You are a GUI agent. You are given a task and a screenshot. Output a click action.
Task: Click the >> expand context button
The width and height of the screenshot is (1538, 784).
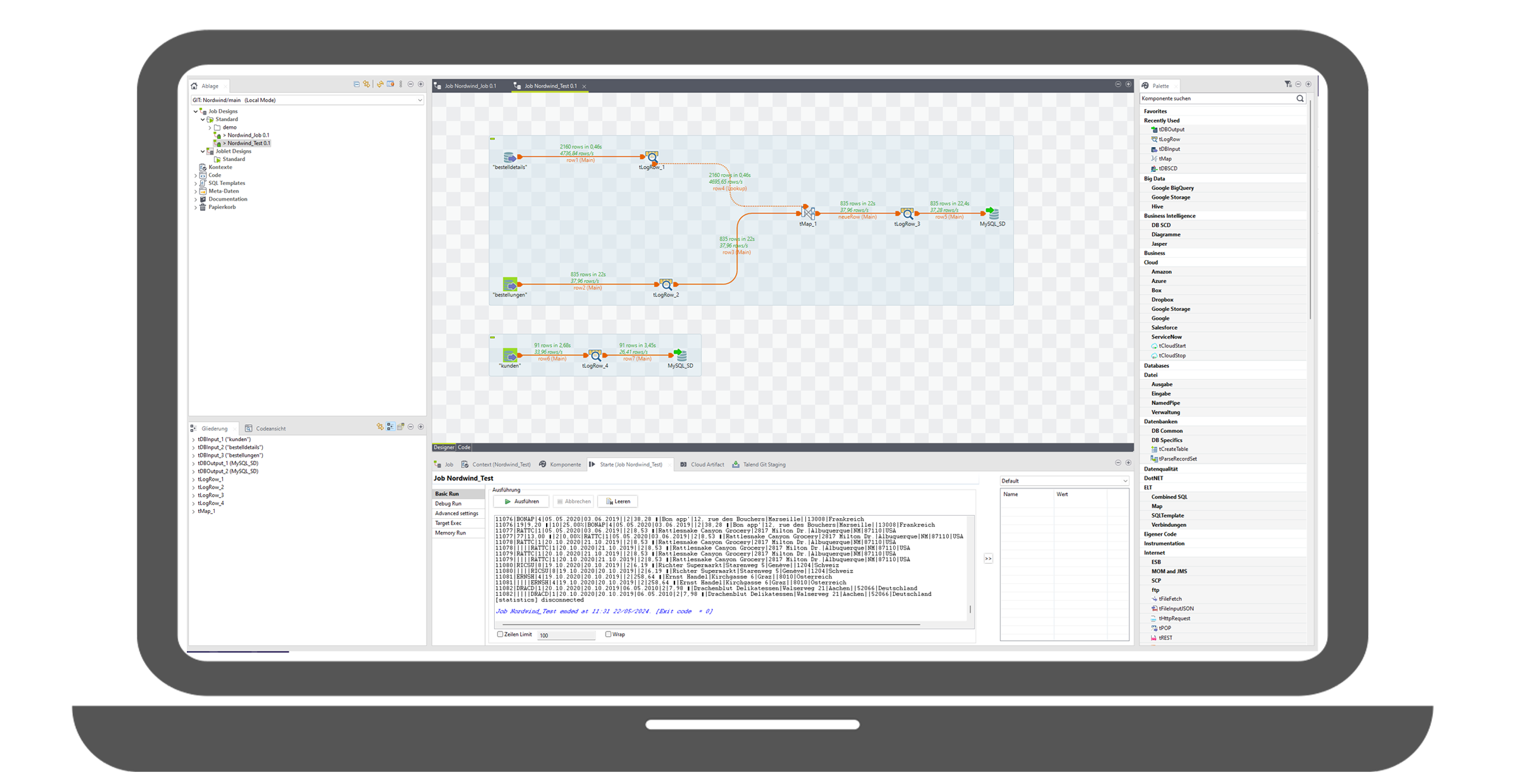coord(988,559)
